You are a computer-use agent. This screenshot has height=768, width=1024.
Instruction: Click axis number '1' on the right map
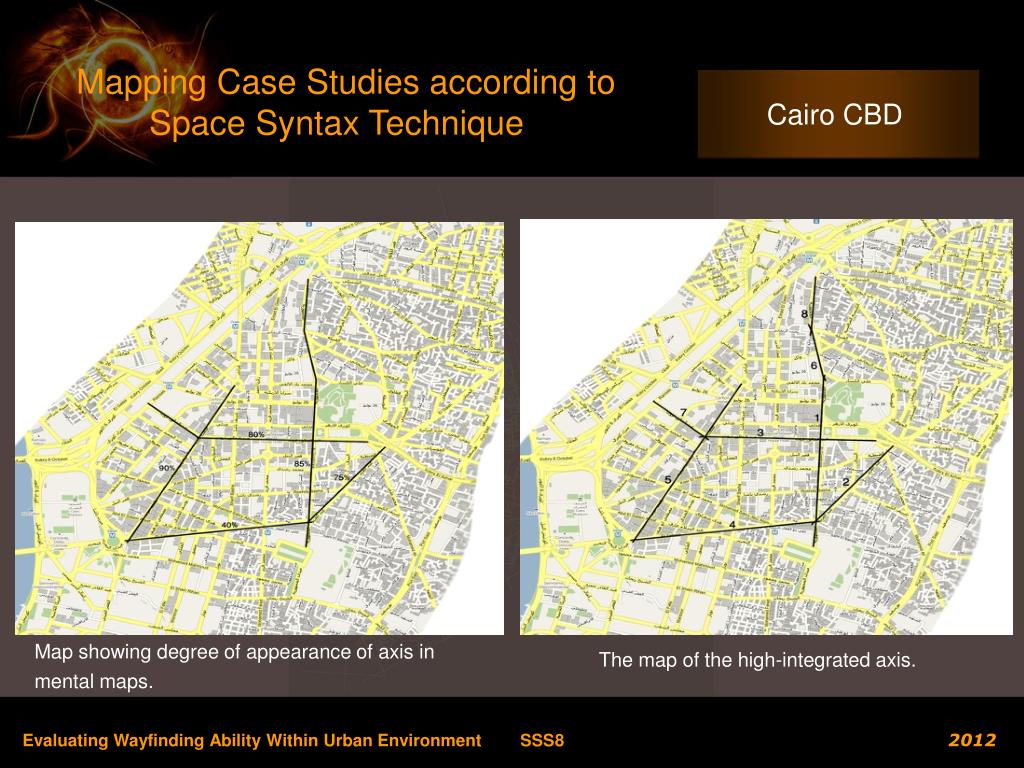(x=816, y=418)
